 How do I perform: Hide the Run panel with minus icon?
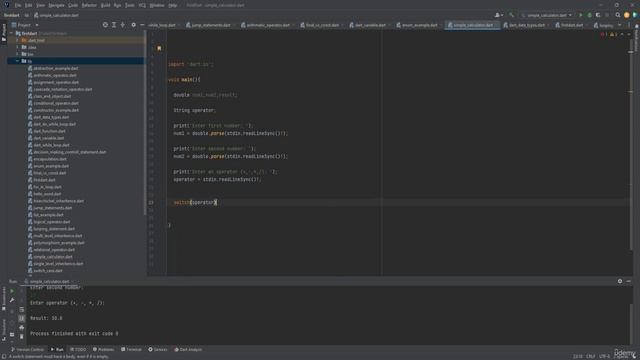pos(629,281)
